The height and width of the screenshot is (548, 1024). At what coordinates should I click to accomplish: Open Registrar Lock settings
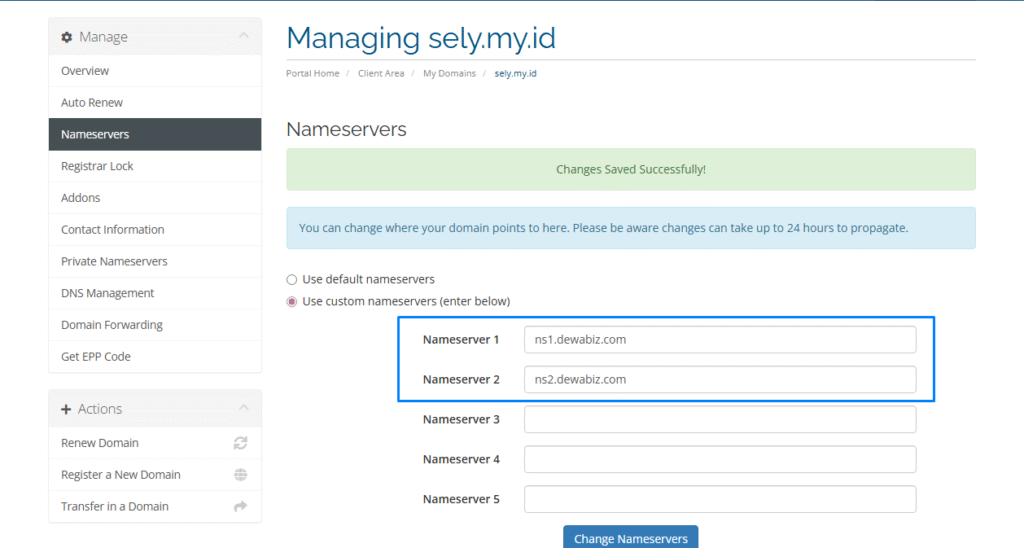coord(97,166)
